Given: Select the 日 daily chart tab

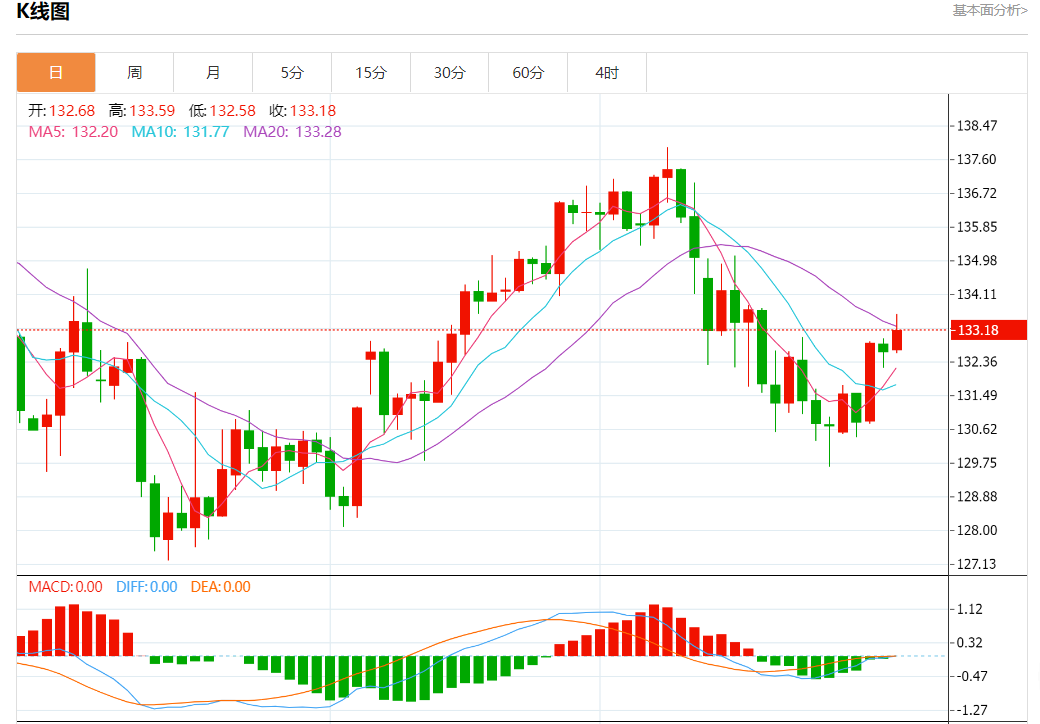Looking at the screenshot, I should [56, 72].
